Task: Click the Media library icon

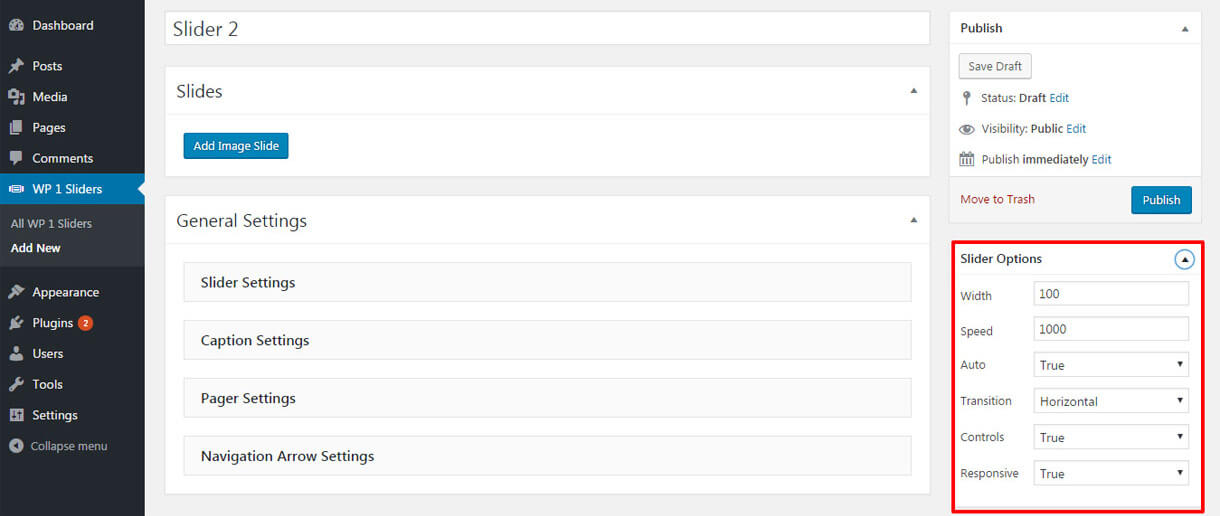Action: (16, 97)
